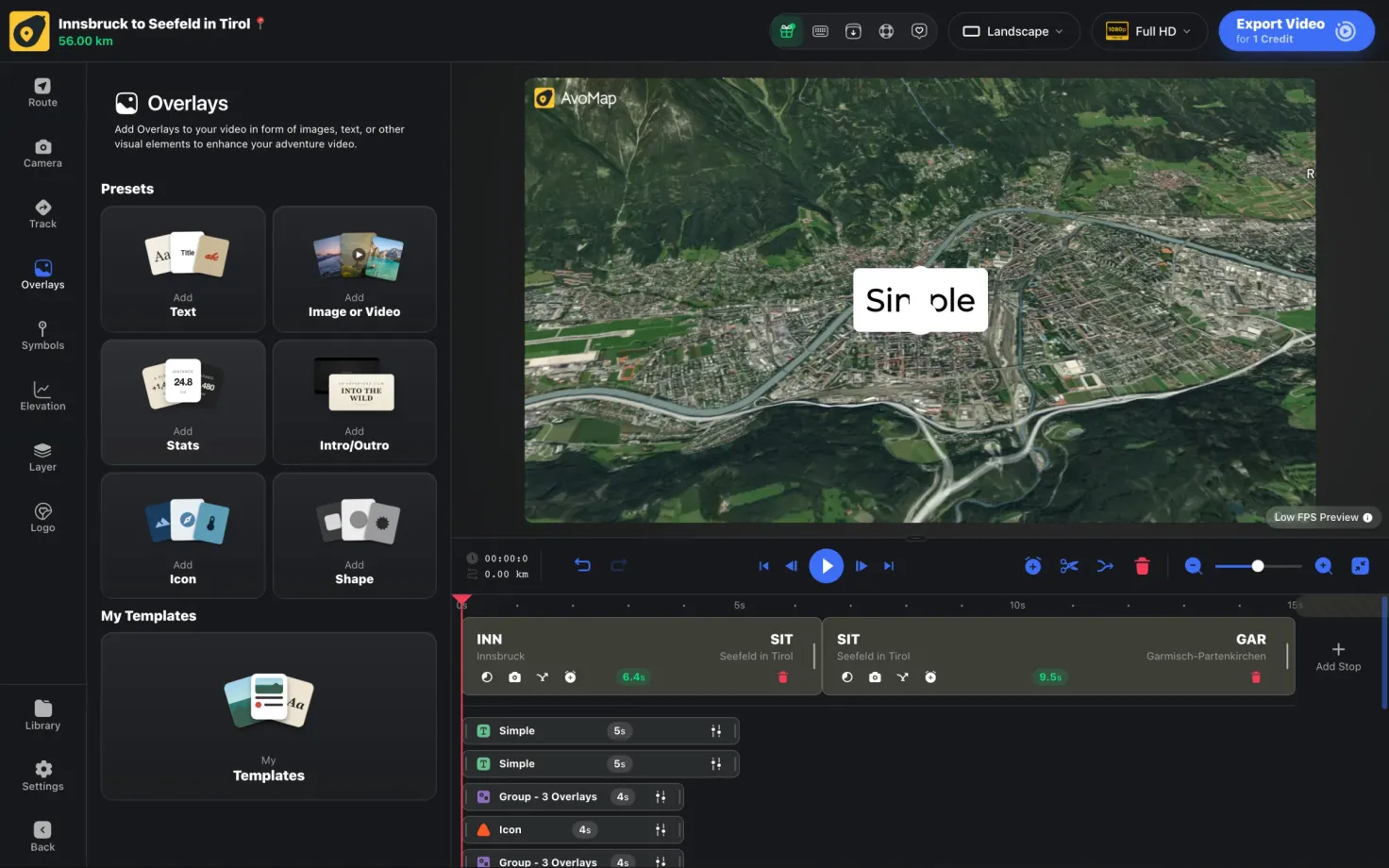Open sidebar Settings
The width and height of the screenshot is (1389, 868).
click(x=42, y=776)
